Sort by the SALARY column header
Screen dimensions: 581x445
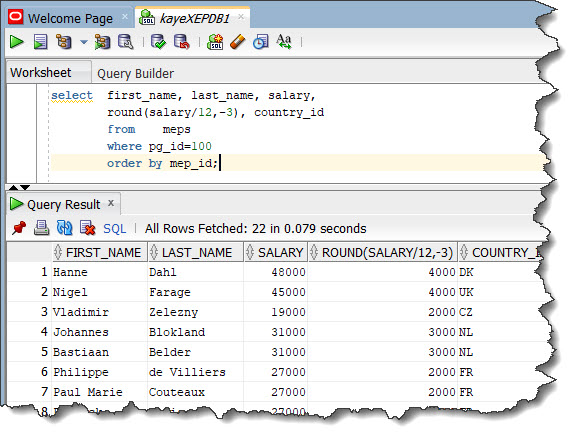(x=276, y=252)
